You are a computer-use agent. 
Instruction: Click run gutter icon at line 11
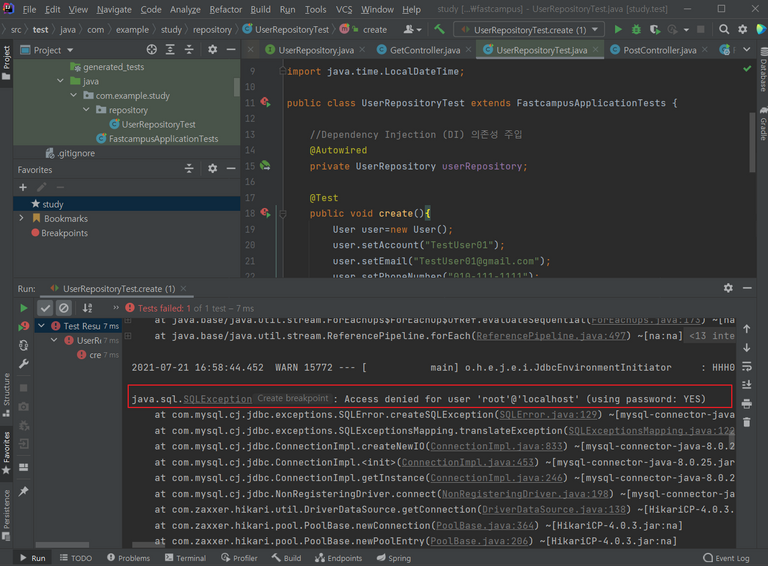(265, 102)
